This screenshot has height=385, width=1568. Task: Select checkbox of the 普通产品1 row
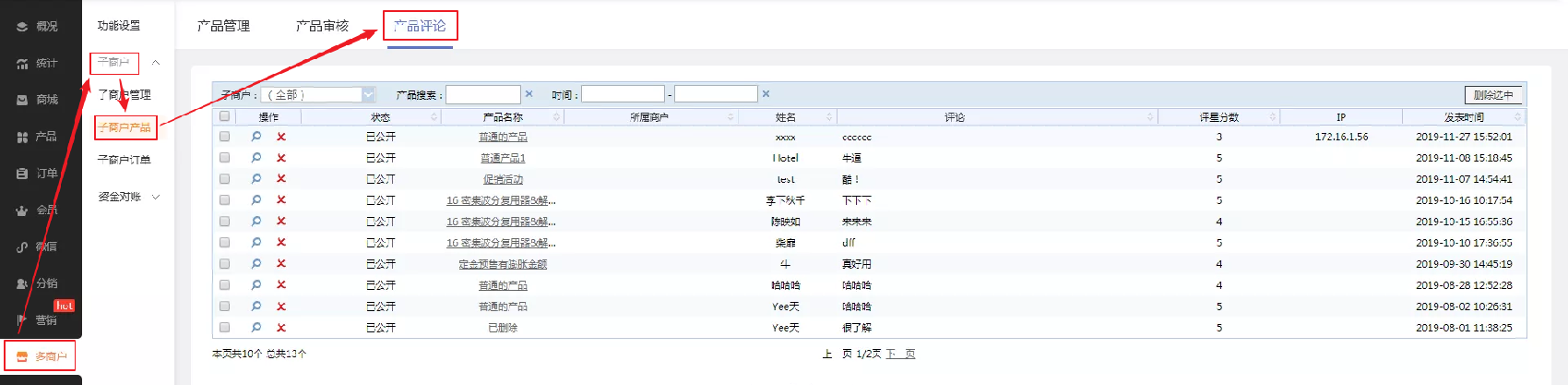pyautogui.click(x=224, y=158)
